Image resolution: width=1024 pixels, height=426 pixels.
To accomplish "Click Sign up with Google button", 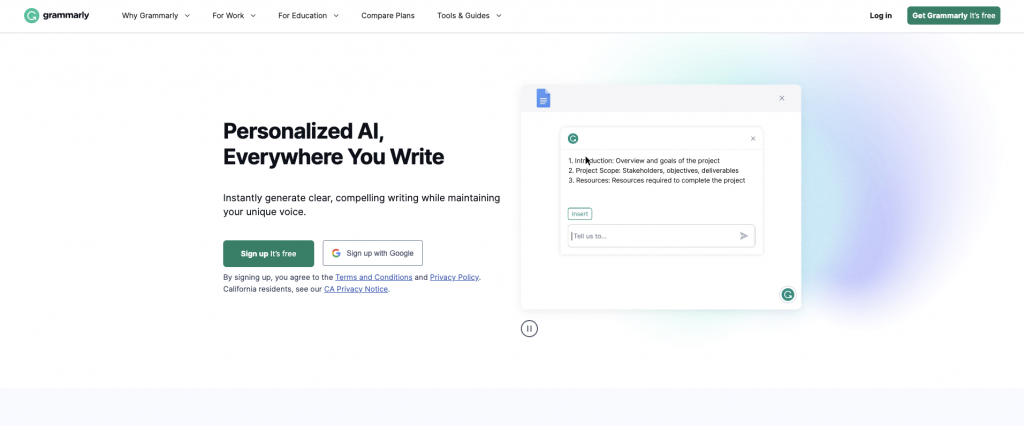I will [x=372, y=254].
